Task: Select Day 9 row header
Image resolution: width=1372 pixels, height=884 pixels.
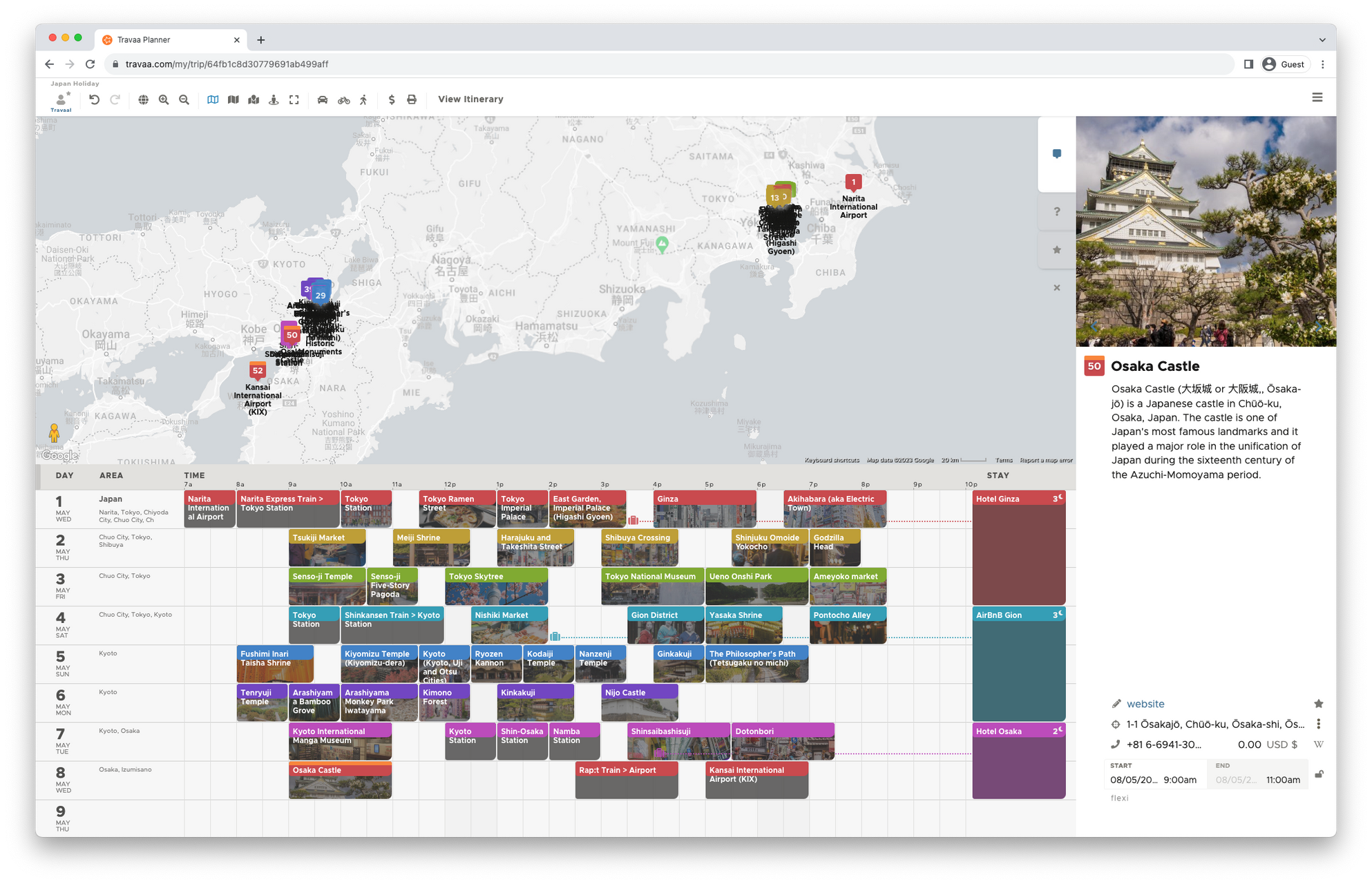Action: (x=62, y=818)
